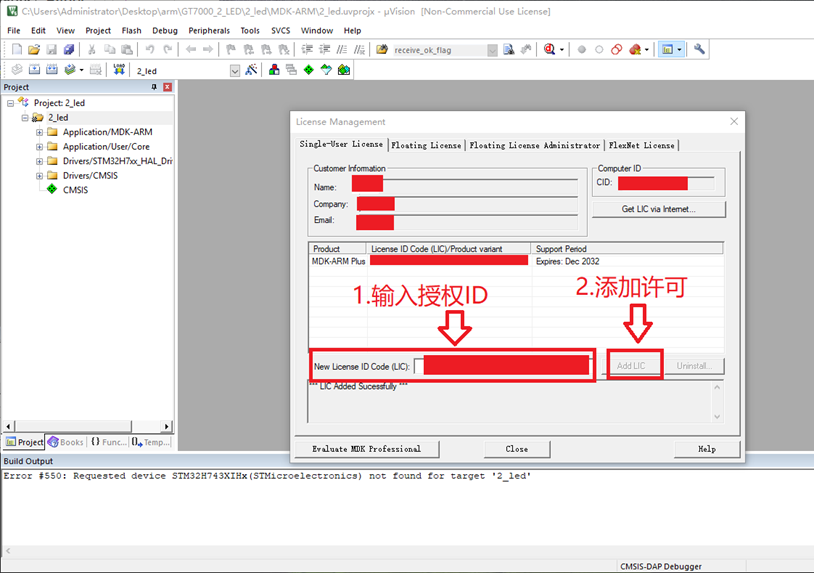The width and height of the screenshot is (814, 573).
Task: Open the File menu
Action: coord(14,31)
